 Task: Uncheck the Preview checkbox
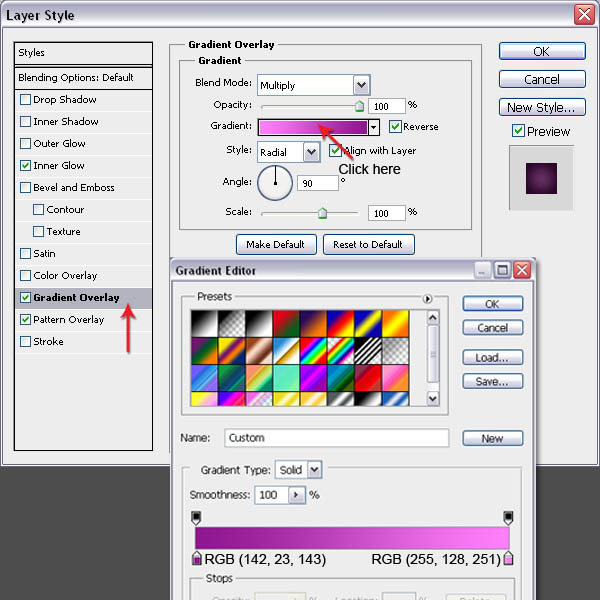click(518, 131)
